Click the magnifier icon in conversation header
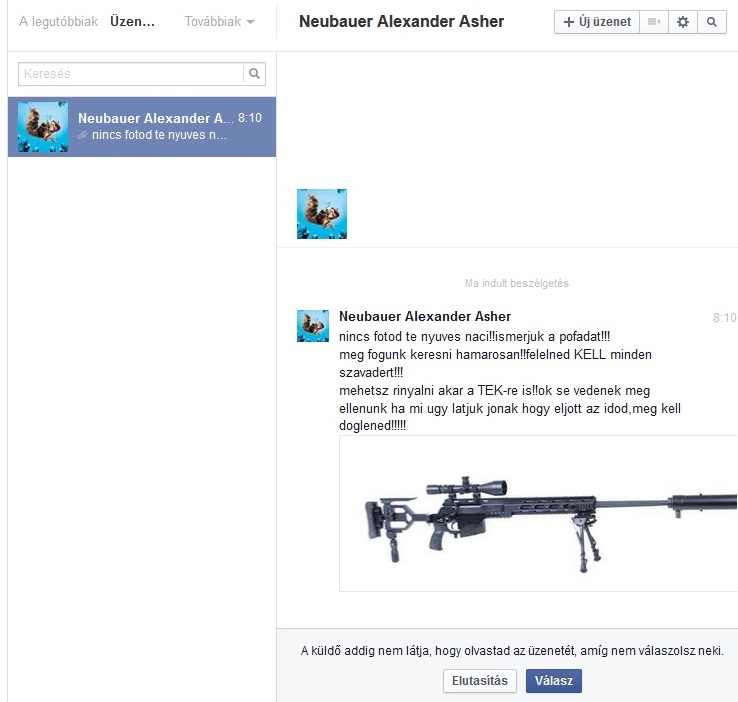This screenshot has height=702, width=738. tap(712, 22)
